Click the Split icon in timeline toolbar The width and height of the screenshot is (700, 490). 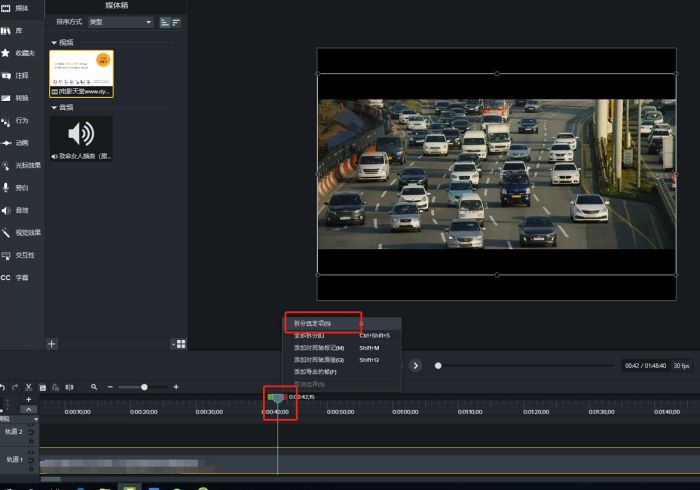click(70, 387)
